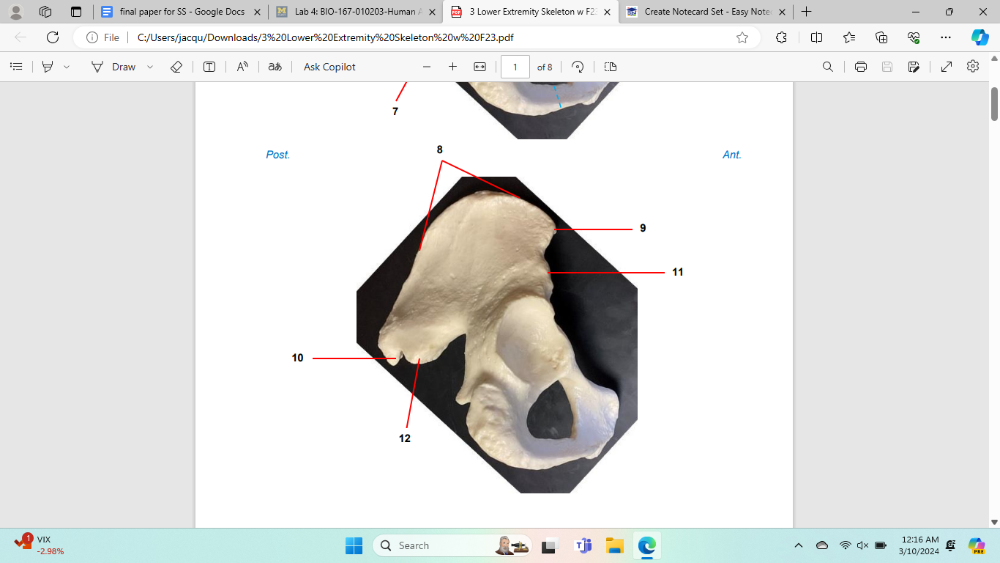
Task: Toggle the table of contents sidebar
Action: click(16, 67)
